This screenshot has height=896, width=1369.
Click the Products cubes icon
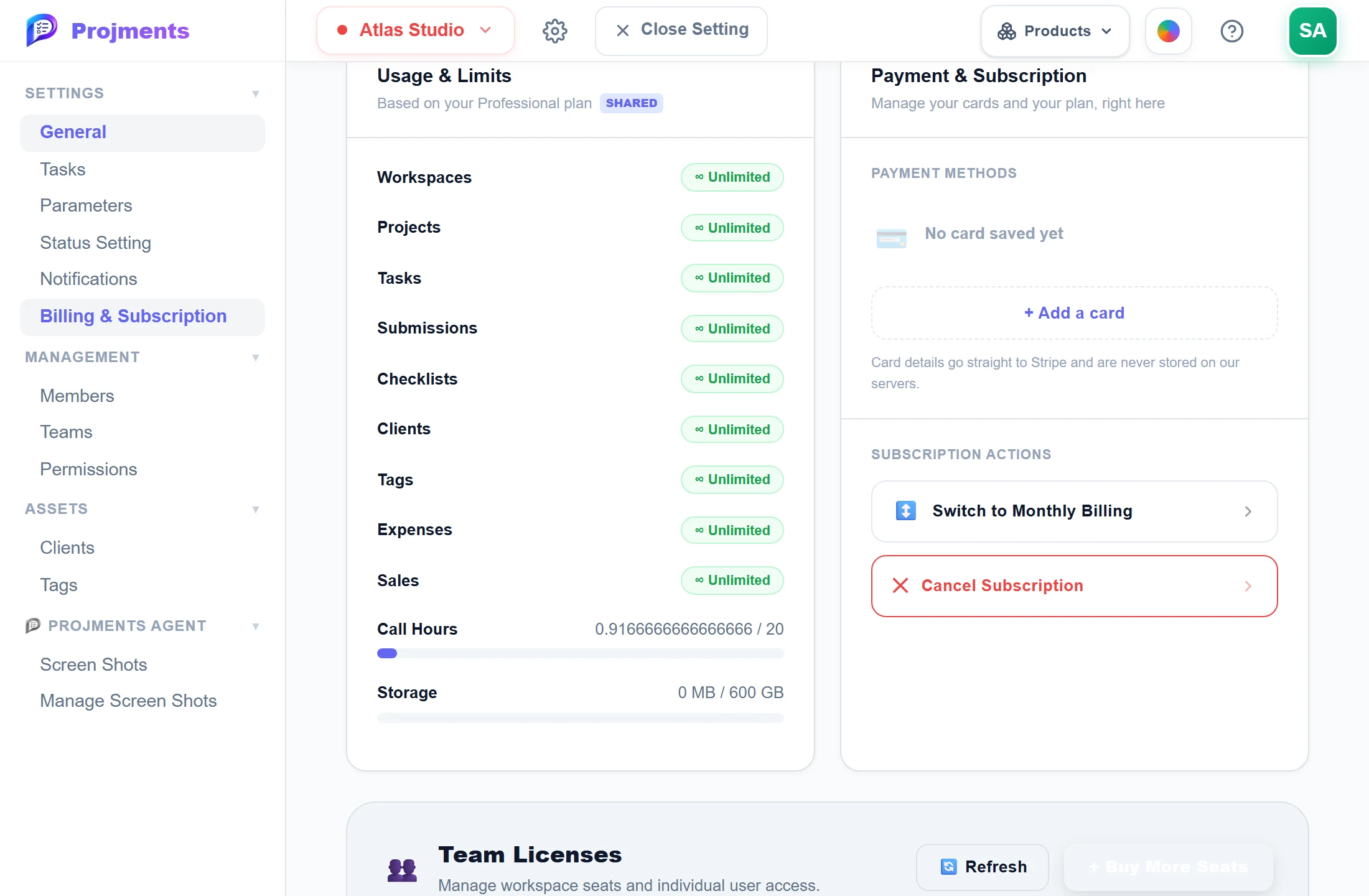point(1006,31)
